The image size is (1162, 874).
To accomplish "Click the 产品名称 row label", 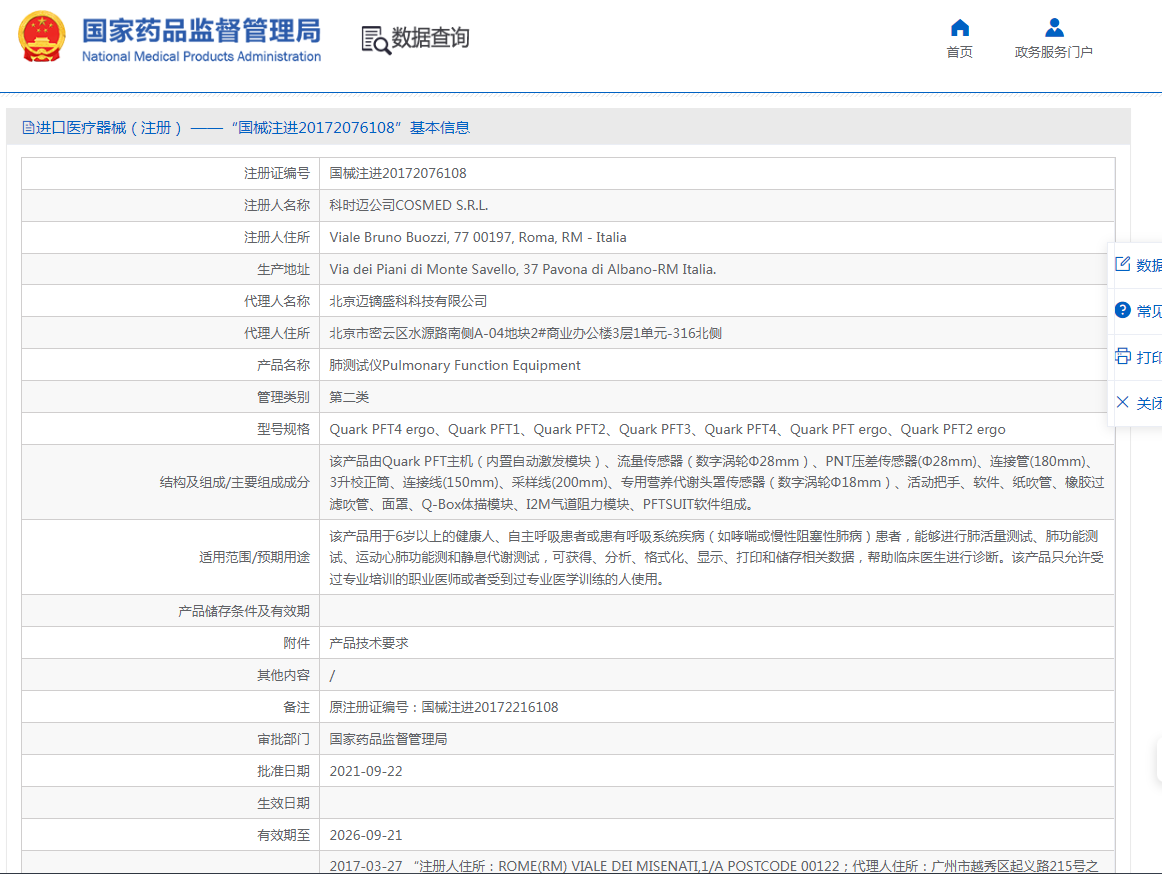I will [283, 365].
